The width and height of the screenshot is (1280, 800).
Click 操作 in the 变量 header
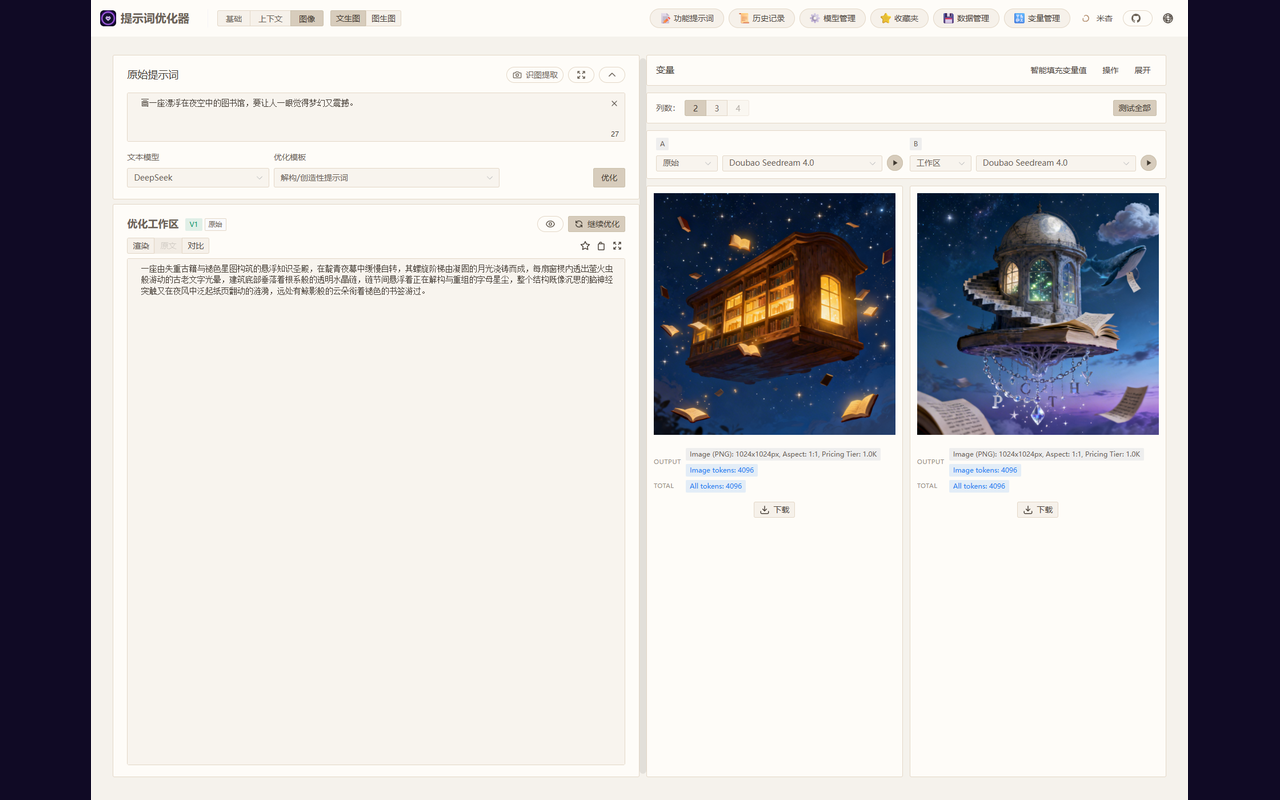point(1110,71)
